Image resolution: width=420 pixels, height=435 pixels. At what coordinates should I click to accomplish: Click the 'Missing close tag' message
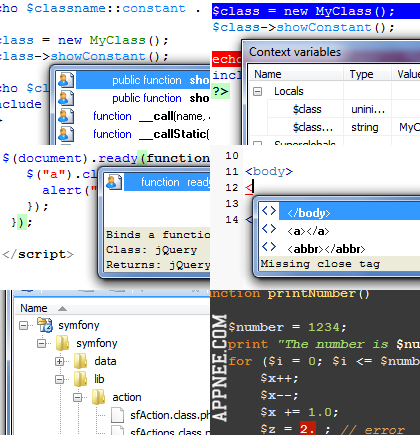[x=320, y=264]
